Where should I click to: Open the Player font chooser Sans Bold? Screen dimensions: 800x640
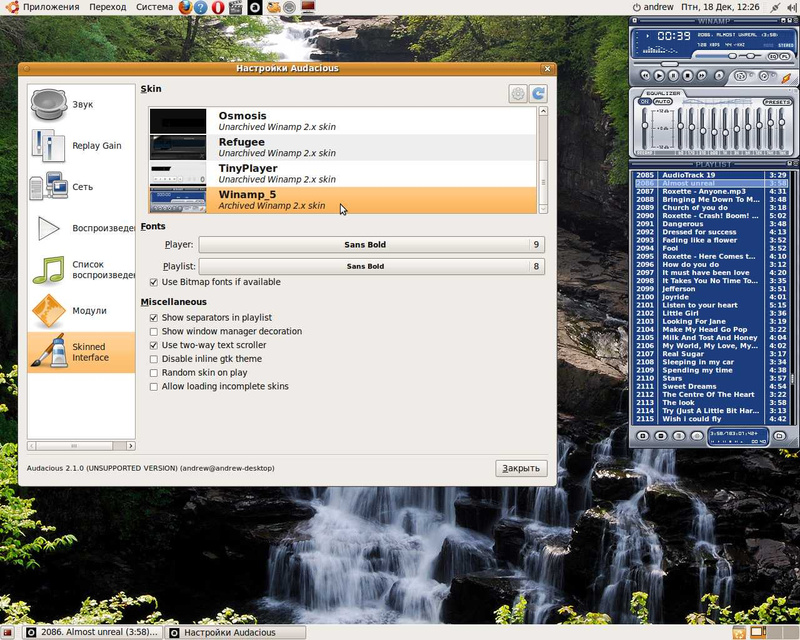tap(365, 244)
